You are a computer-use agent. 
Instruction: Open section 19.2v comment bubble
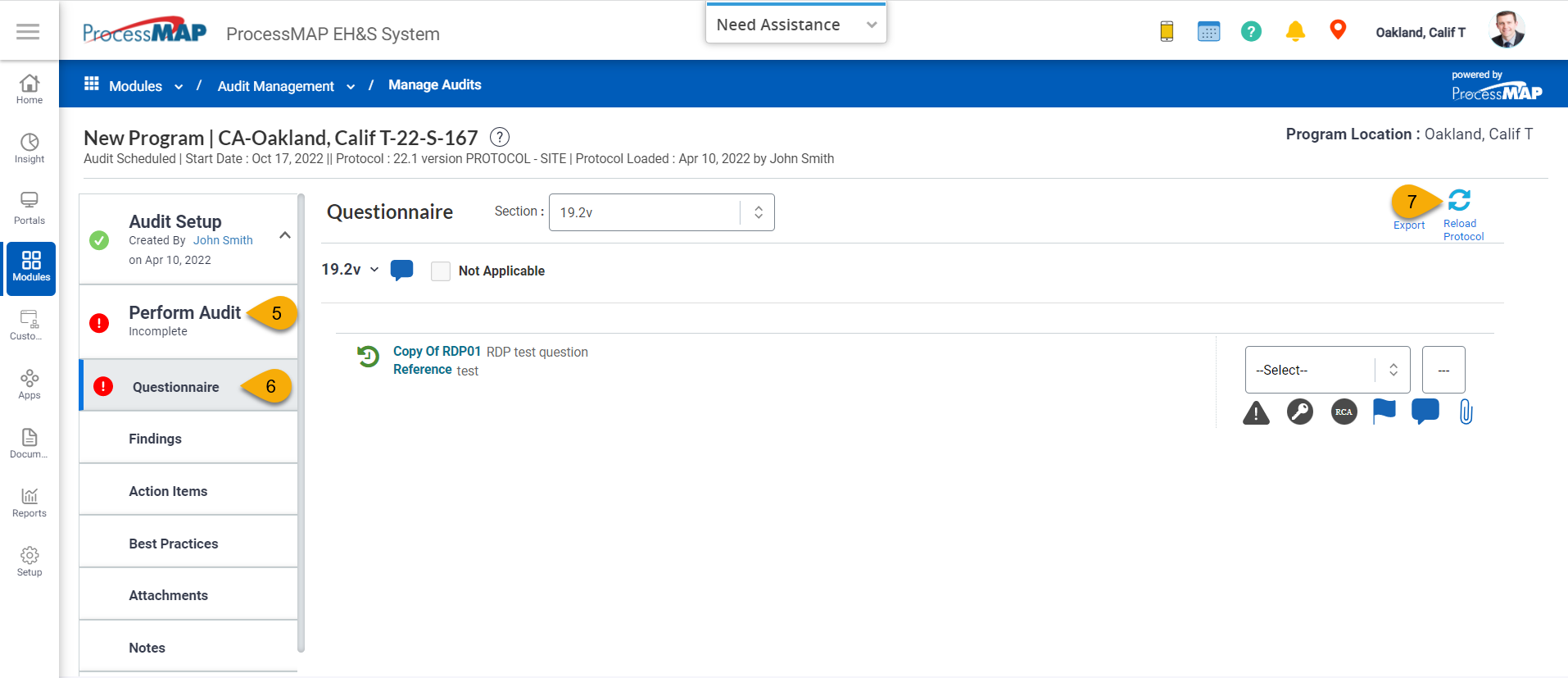pos(401,270)
